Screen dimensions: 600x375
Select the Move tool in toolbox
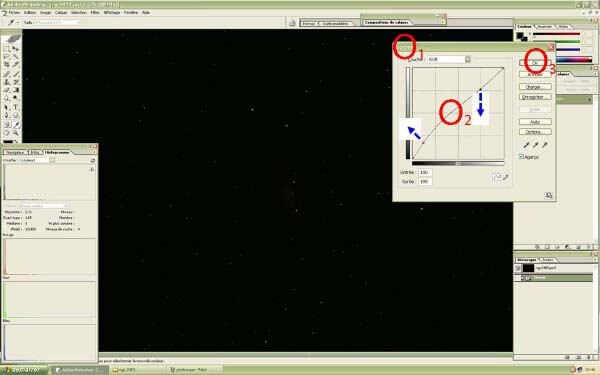16,49
